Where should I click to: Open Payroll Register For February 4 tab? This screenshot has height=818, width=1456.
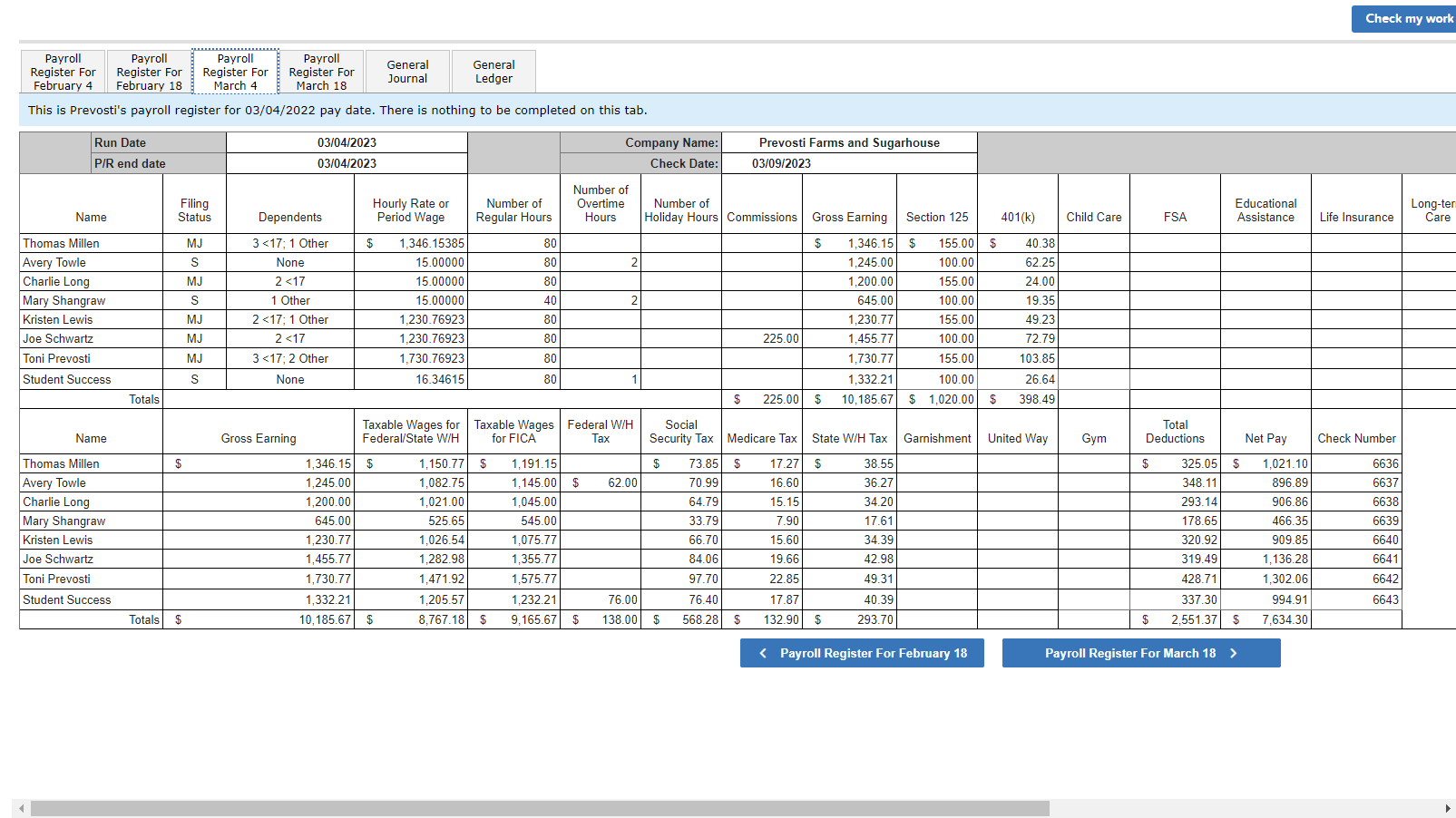coord(63,72)
